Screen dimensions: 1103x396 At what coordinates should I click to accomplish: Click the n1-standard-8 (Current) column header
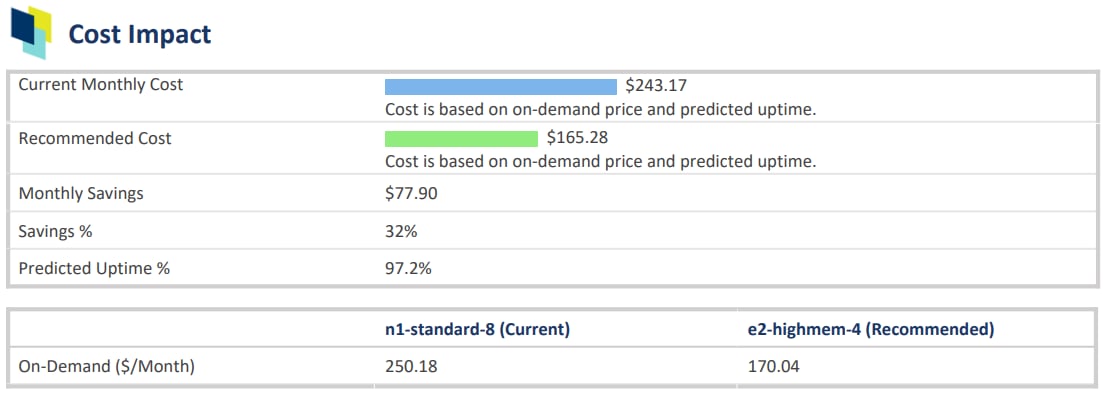coord(477,330)
